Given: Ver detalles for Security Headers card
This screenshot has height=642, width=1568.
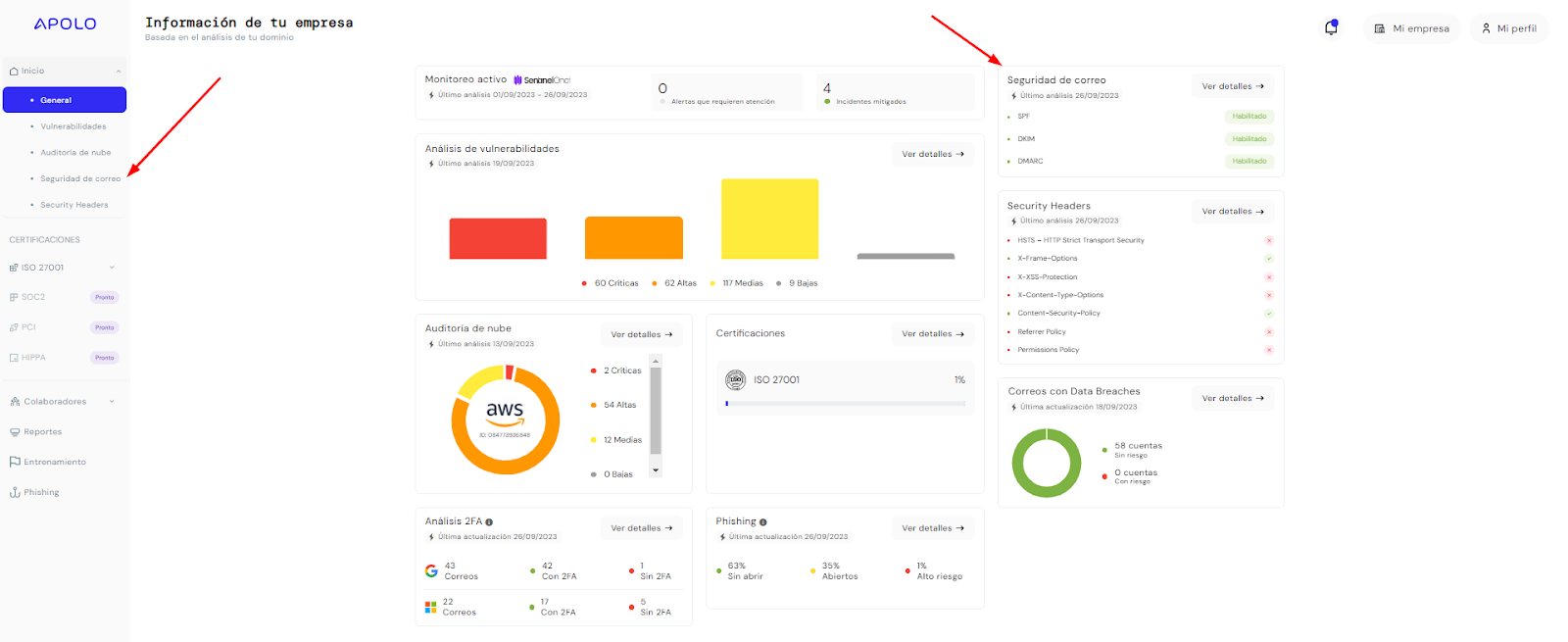Looking at the screenshot, I should [1233, 212].
